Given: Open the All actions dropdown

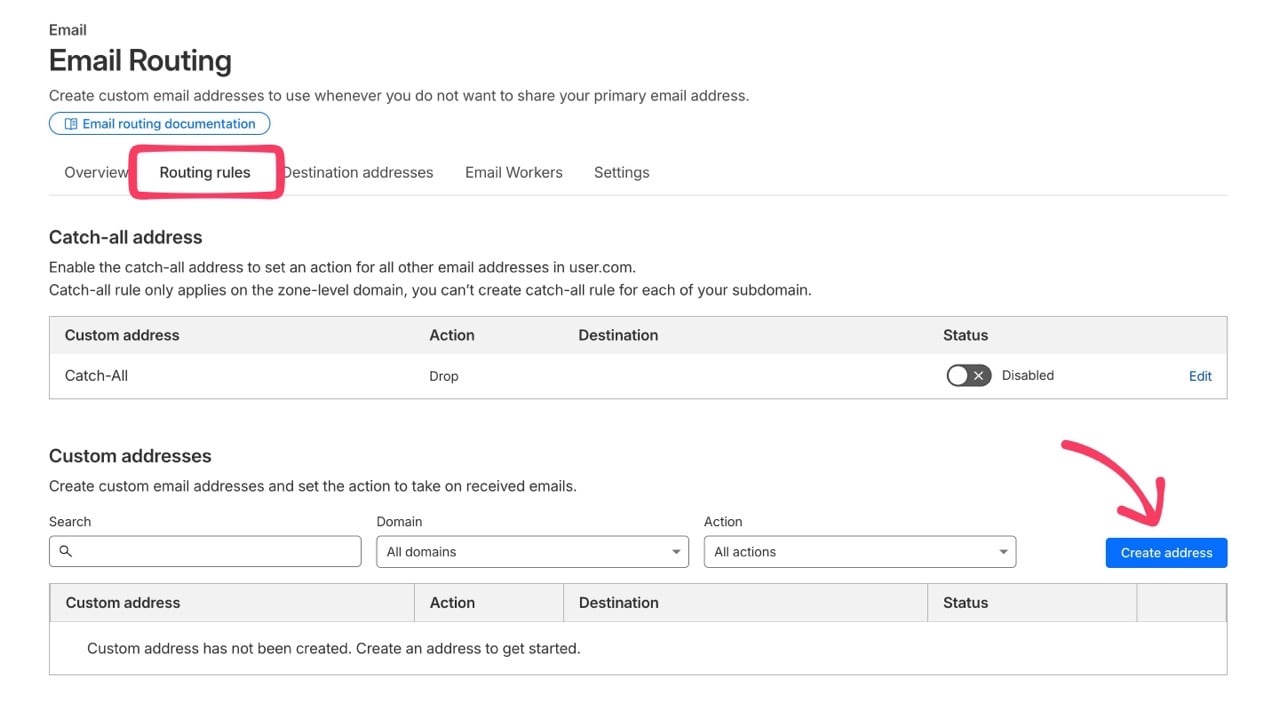Looking at the screenshot, I should [x=860, y=551].
